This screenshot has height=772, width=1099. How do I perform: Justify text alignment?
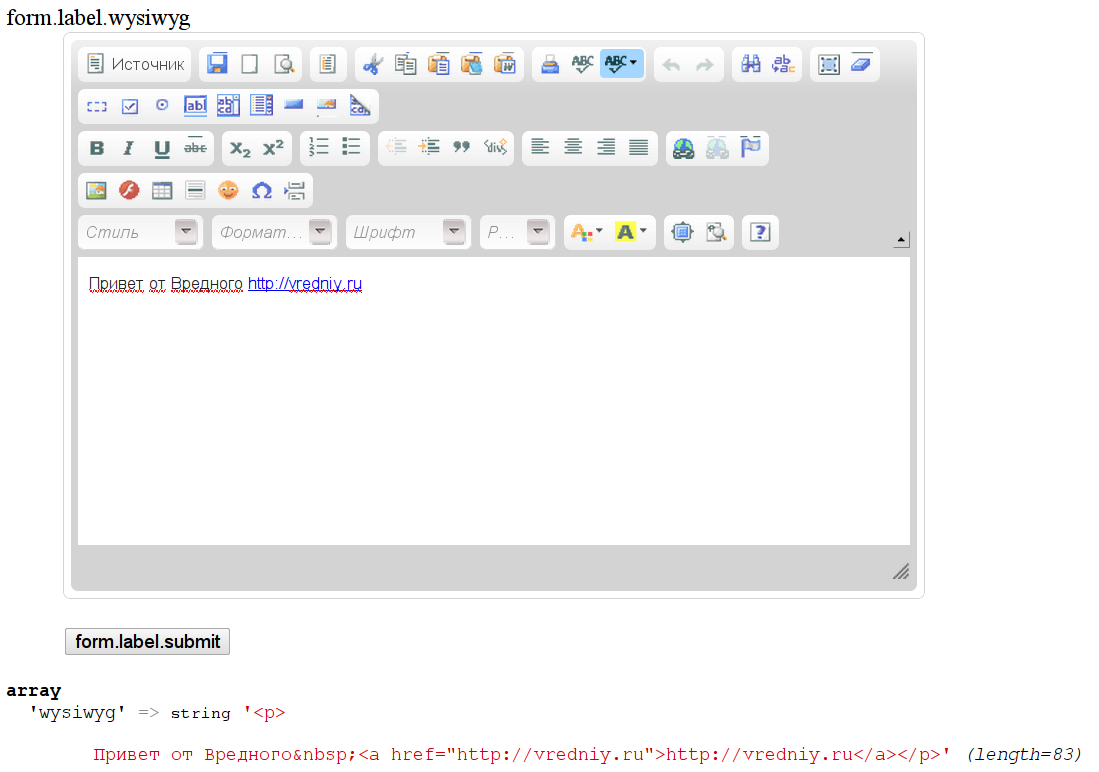(639, 147)
